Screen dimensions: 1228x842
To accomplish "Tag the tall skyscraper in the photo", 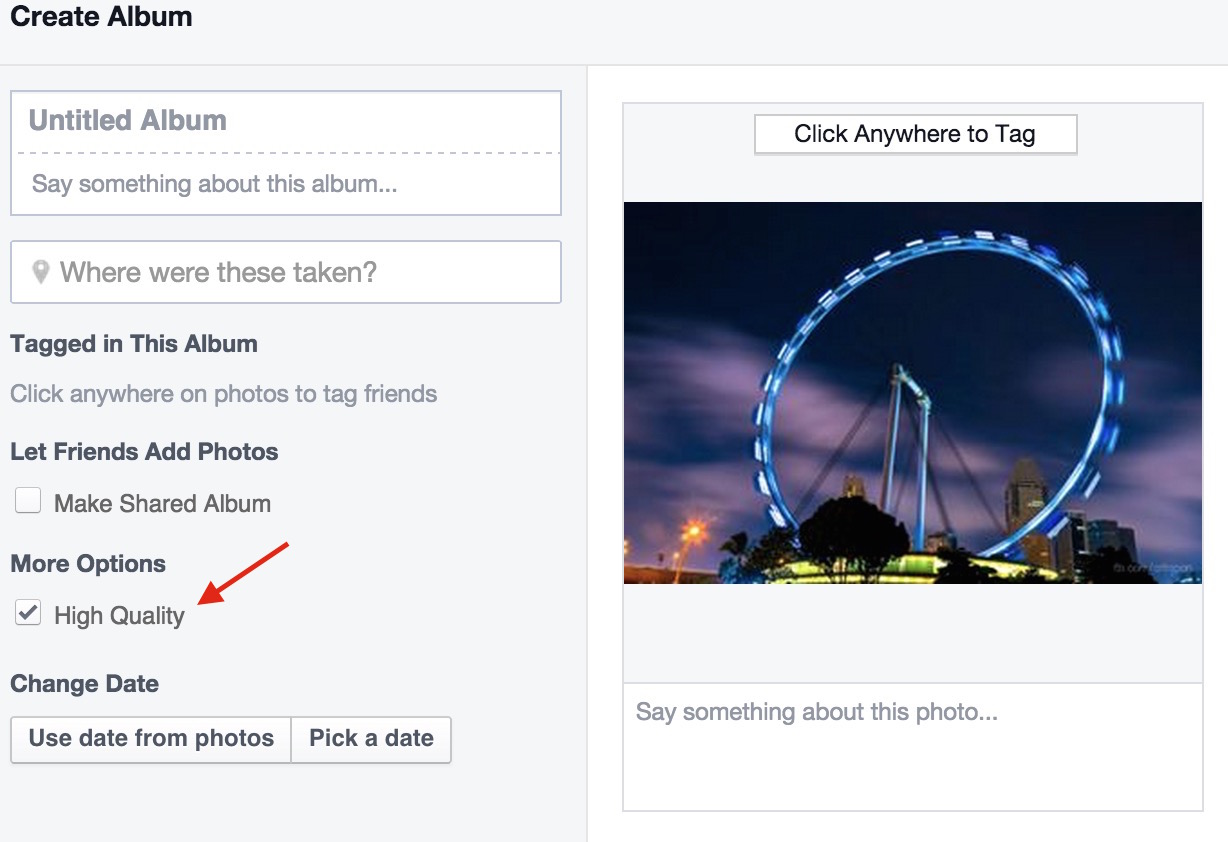I will [x=1026, y=500].
